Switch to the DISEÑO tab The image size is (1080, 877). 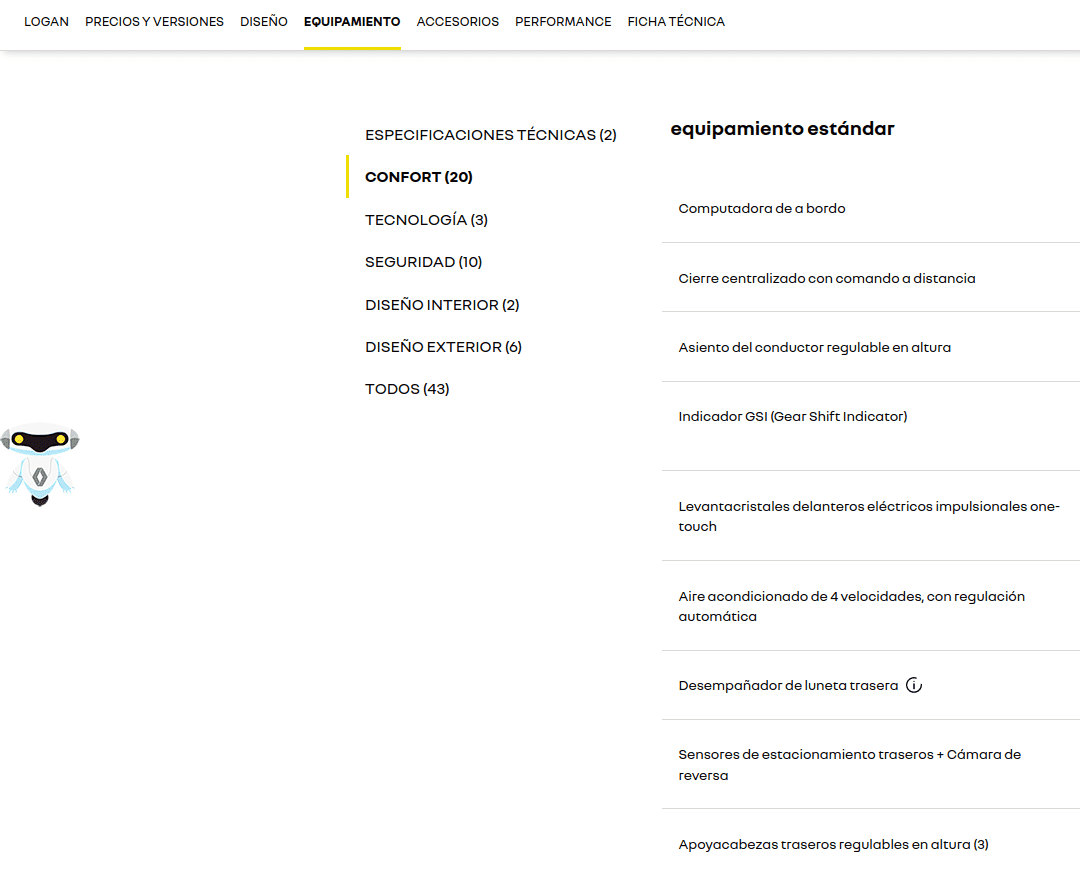tap(263, 22)
